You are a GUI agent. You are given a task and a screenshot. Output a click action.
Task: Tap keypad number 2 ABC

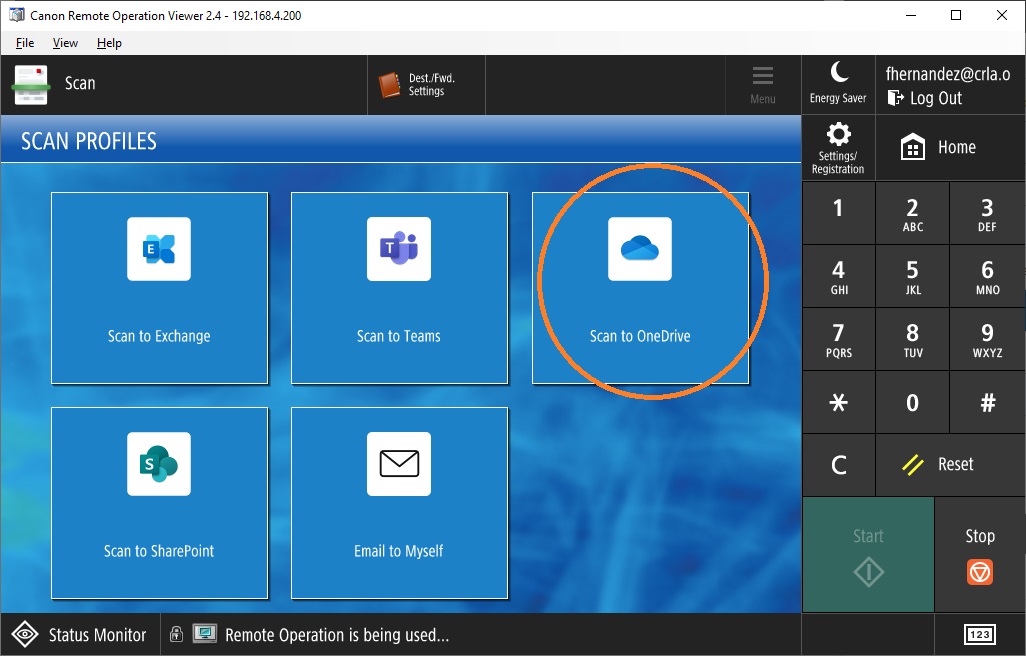pyautogui.click(x=912, y=213)
